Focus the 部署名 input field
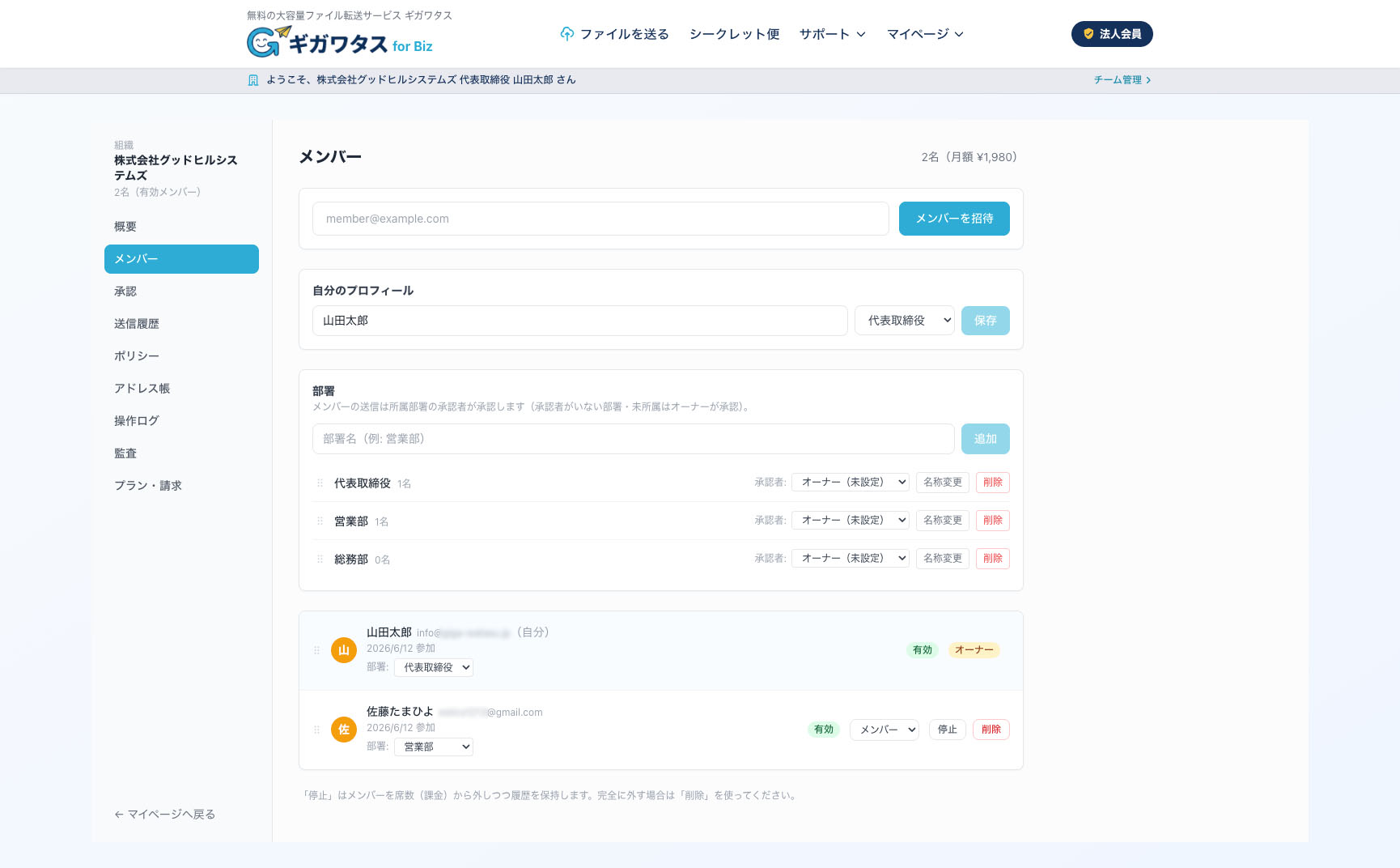The image size is (1400, 868). click(634, 439)
